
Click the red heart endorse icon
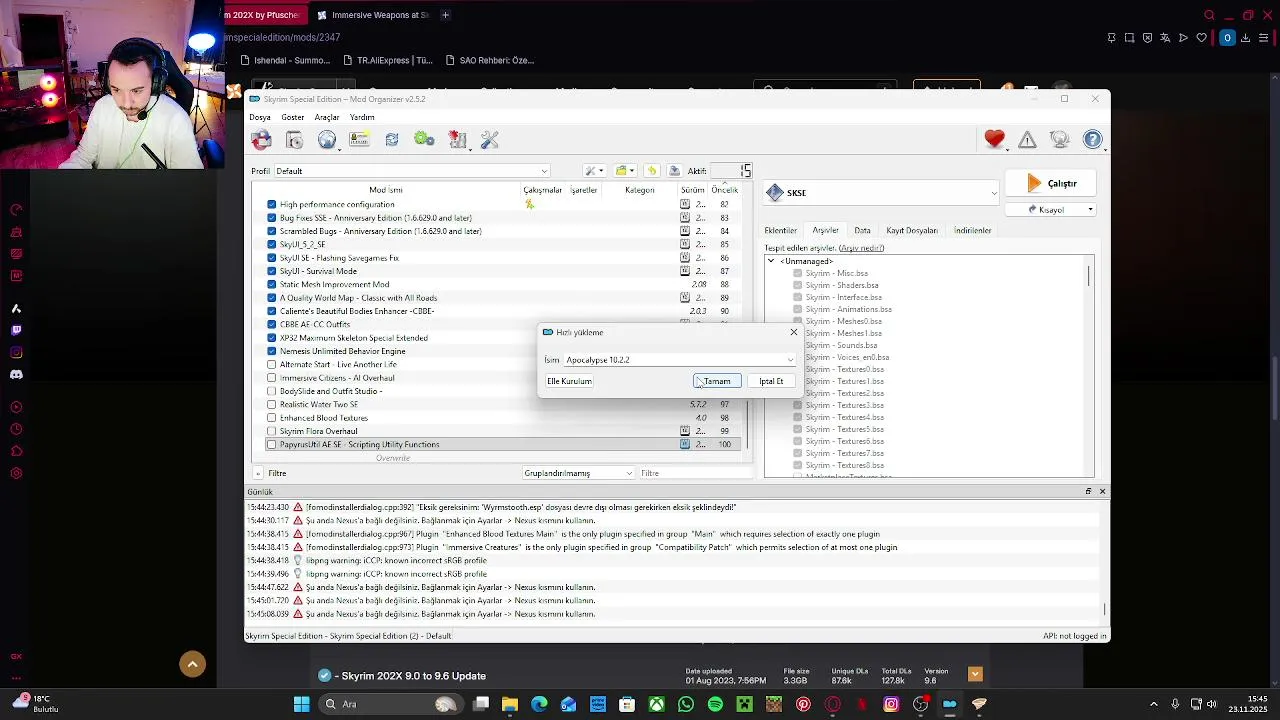(994, 140)
